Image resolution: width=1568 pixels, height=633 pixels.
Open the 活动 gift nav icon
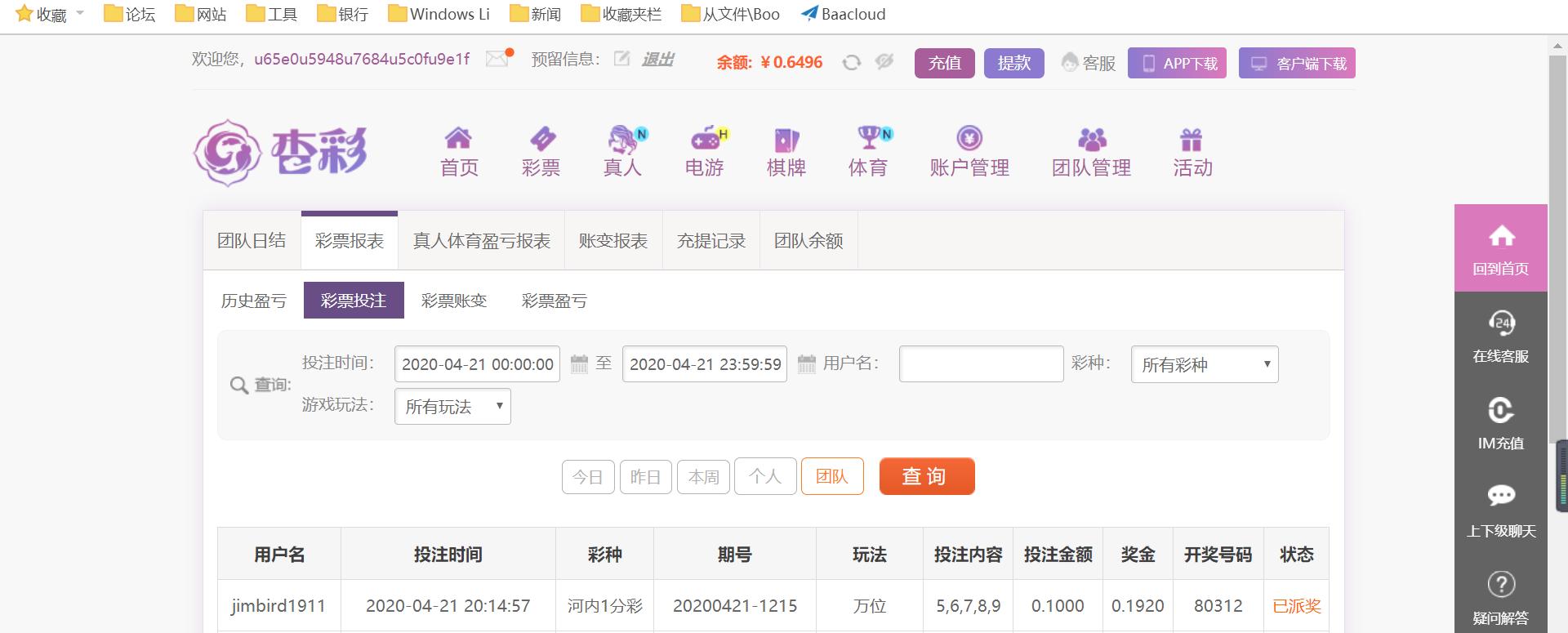click(x=1192, y=140)
